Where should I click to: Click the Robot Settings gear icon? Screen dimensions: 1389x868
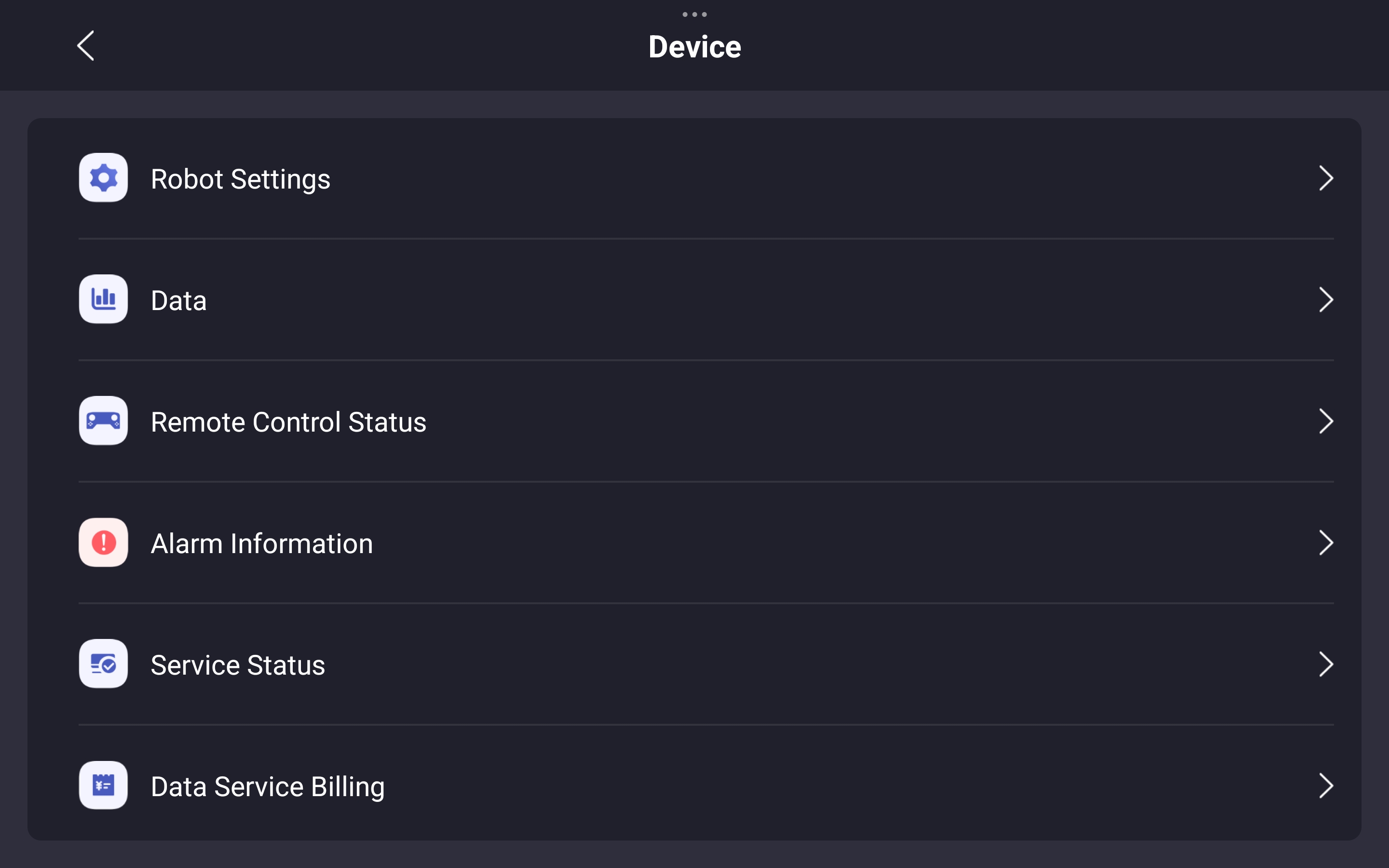coord(103,177)
